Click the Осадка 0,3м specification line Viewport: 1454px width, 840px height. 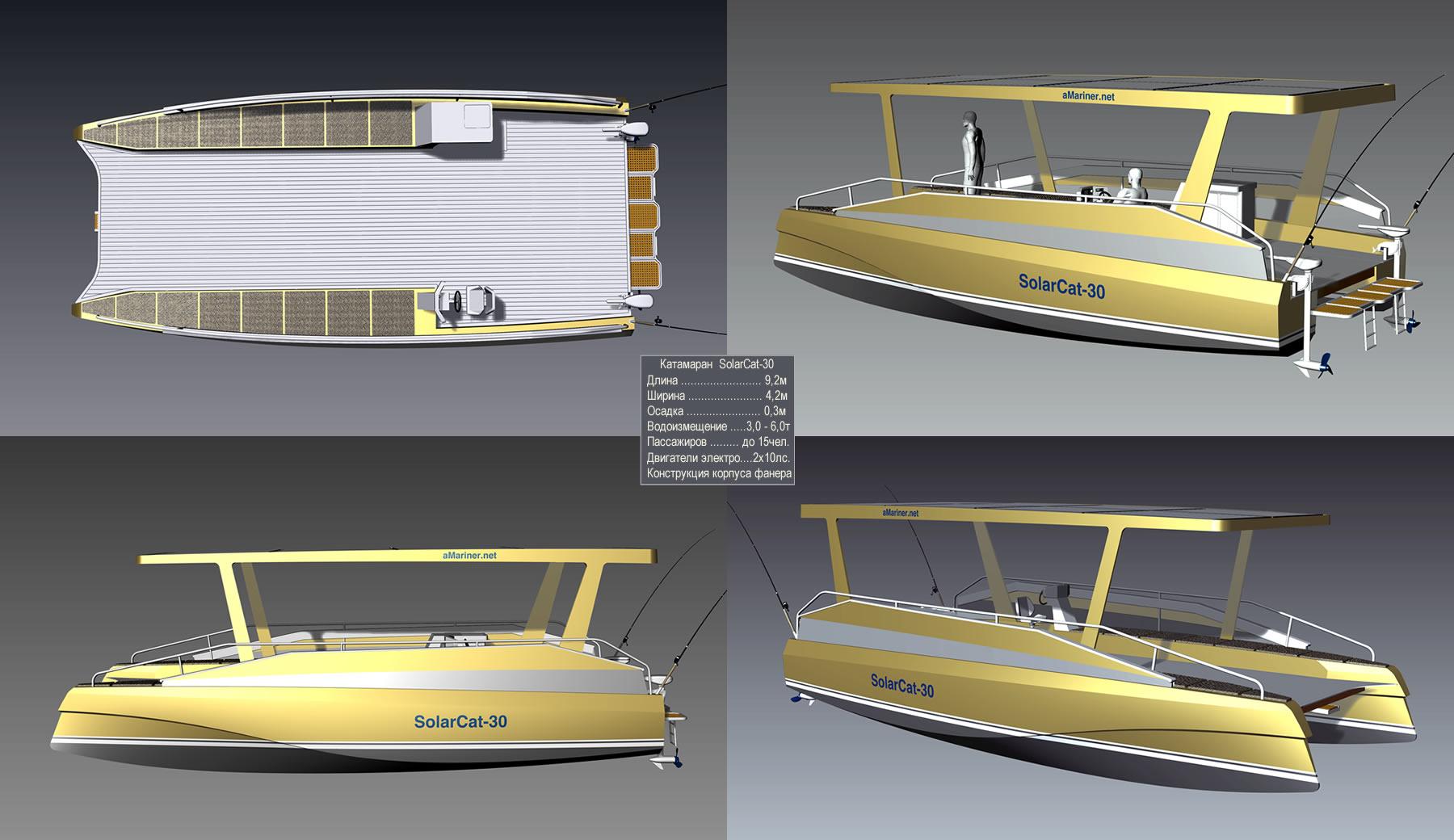coord(716,411)
